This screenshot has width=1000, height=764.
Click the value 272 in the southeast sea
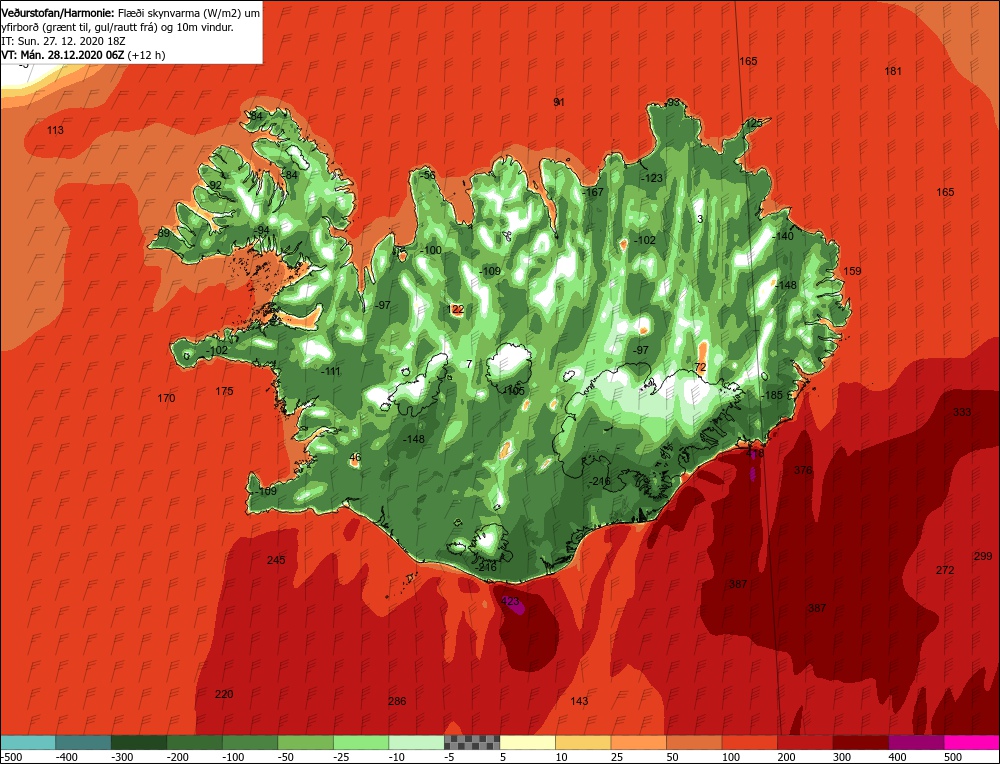tap(945, 569)
